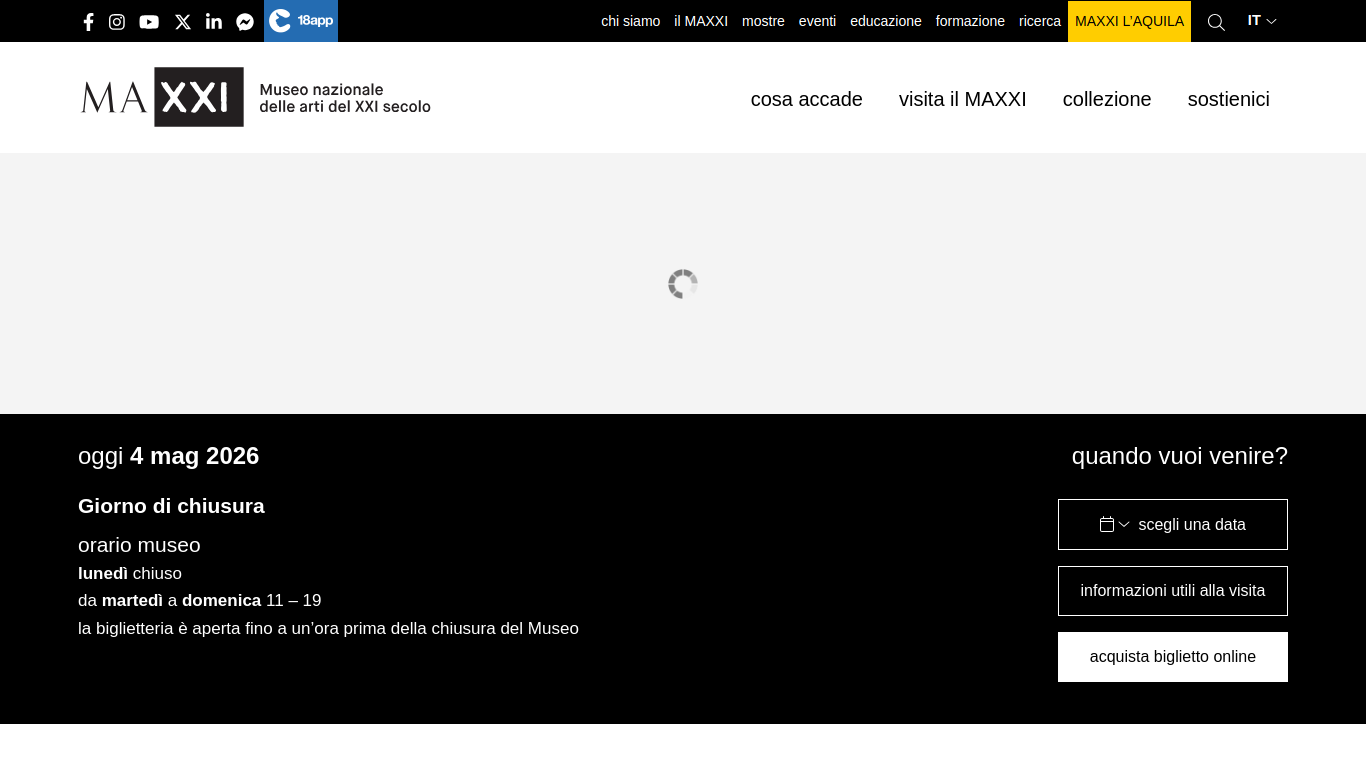Open the search magnifier icon
Screen dimensions: 1366x768
pyautogui.click(x=1216, y=22)
